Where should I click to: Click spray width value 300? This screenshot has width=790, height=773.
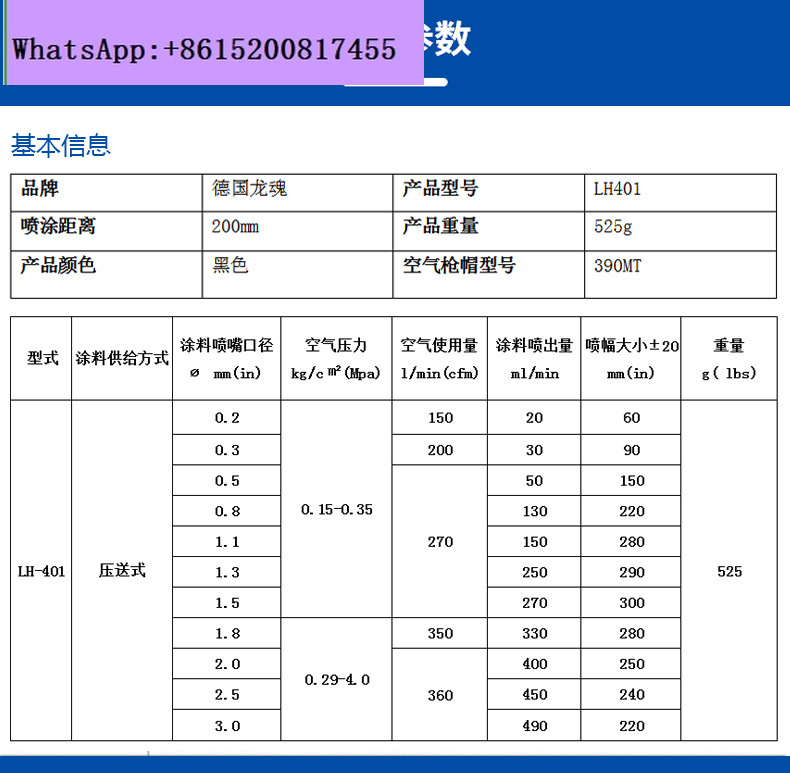(x=631, y=603)
